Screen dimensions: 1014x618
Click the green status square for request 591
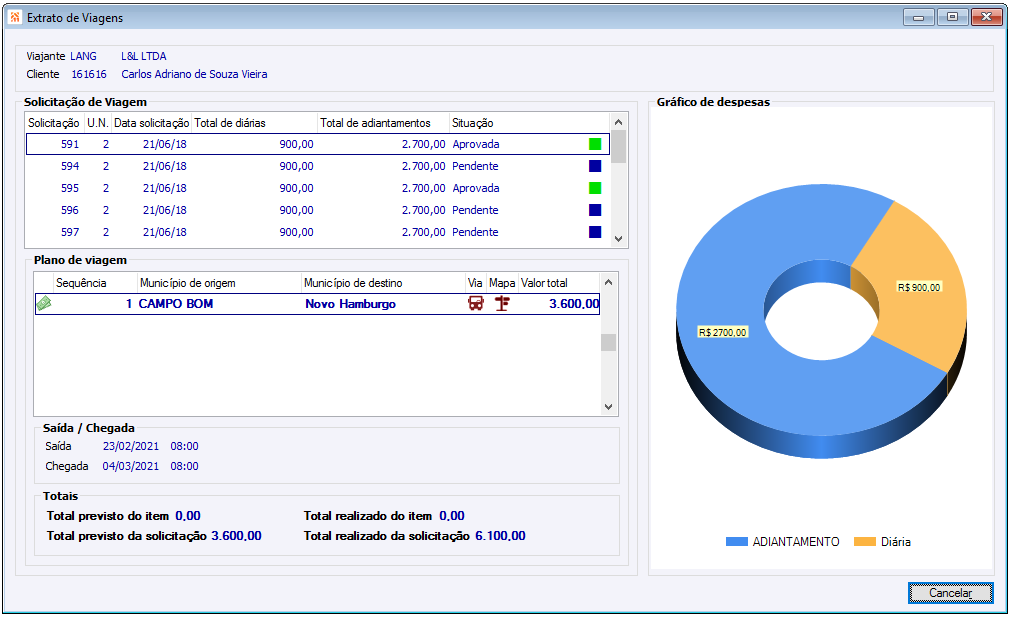pyautogui.click(x=595, y=144)
